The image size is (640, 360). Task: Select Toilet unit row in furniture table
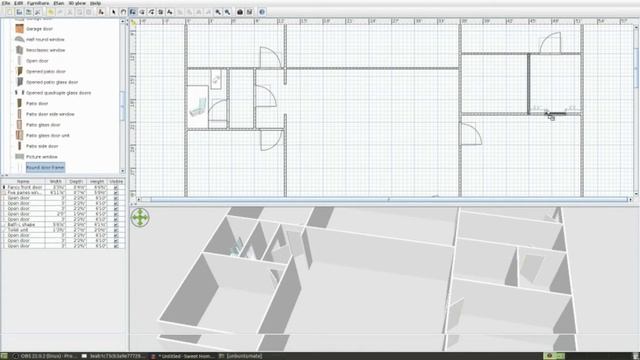pyautogui.click(x=63, y=230)
